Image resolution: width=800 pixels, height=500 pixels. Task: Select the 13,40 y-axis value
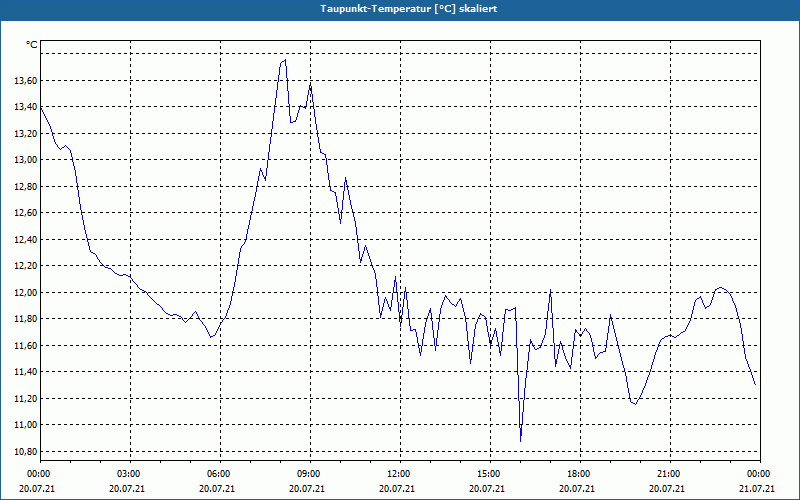26,107
